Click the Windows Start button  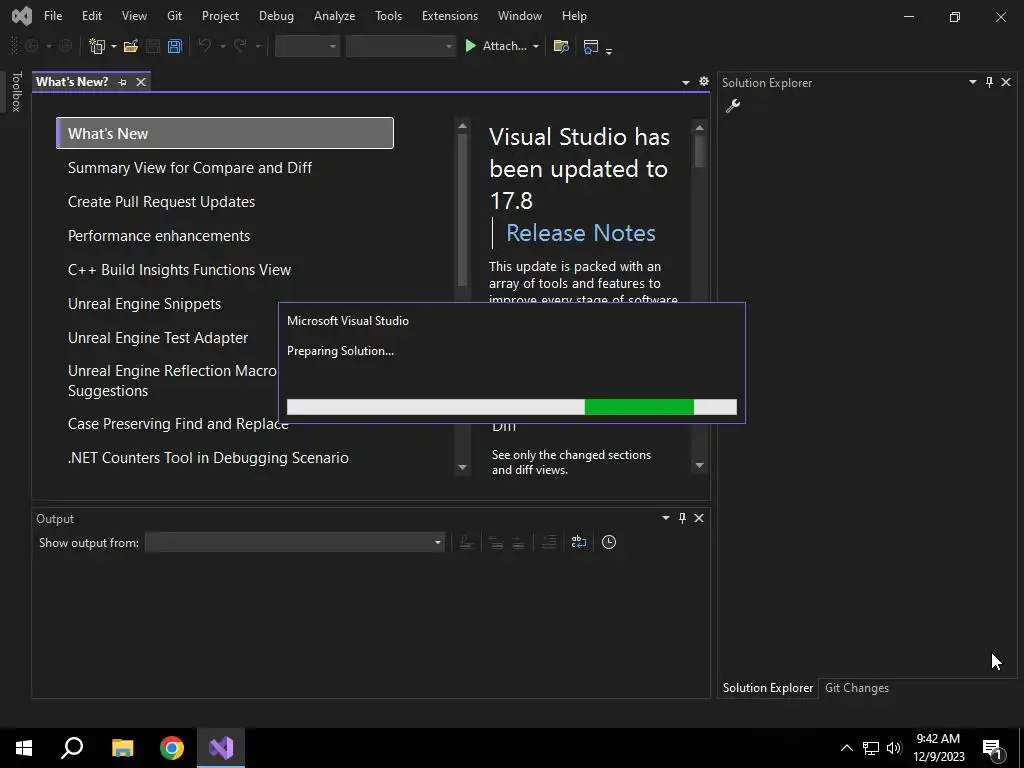[x=24, y=748]
